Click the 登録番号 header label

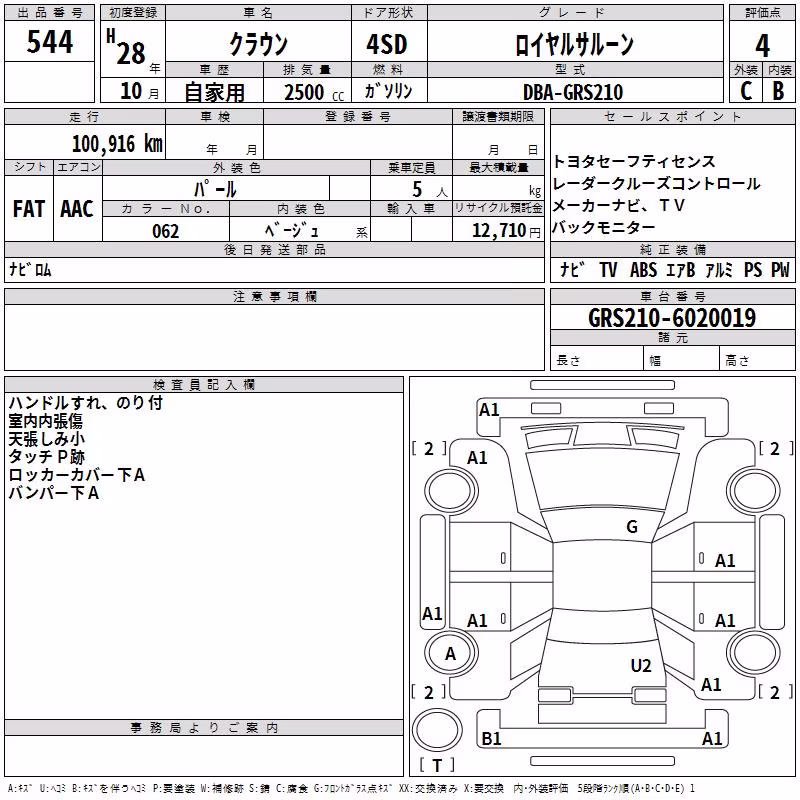[x=358, y=117]
